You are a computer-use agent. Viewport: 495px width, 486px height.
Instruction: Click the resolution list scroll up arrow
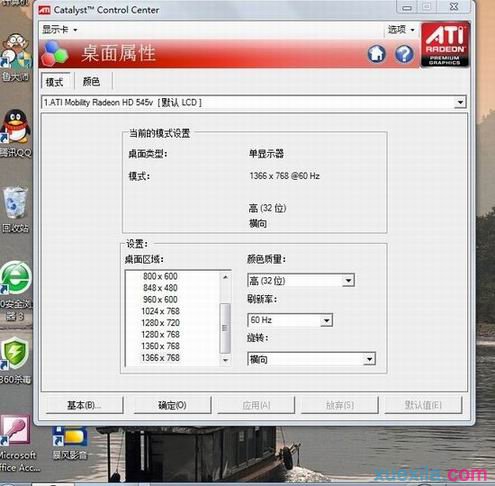coord(225,277)
